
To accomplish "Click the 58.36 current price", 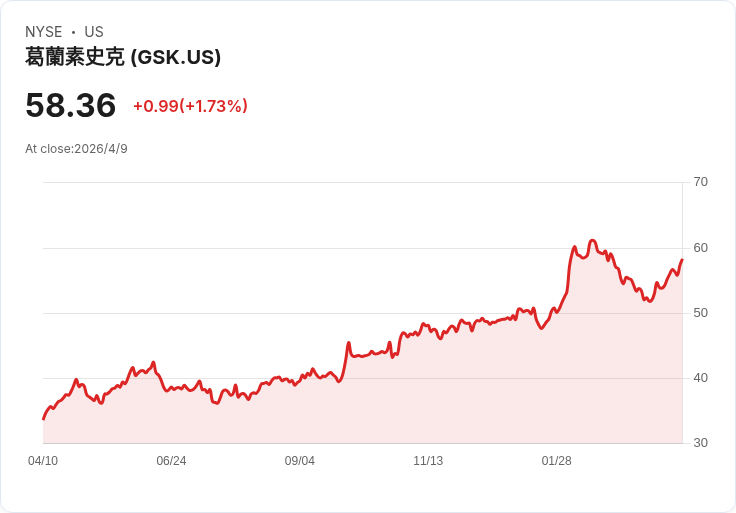I will click(70, 105).
